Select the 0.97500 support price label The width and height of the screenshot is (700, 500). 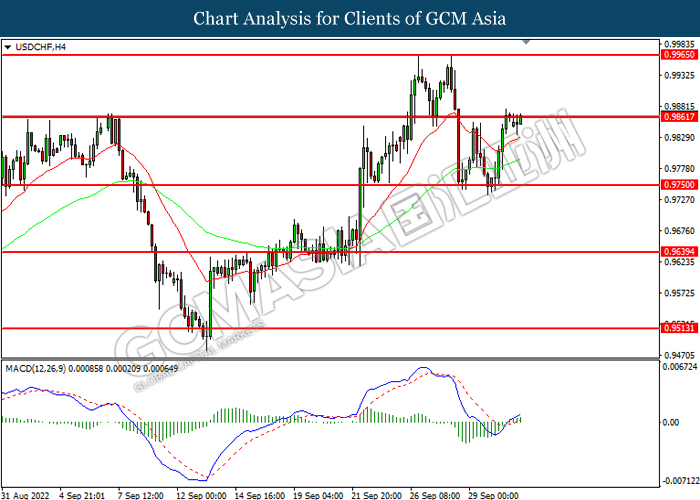[x=679, y=185]
